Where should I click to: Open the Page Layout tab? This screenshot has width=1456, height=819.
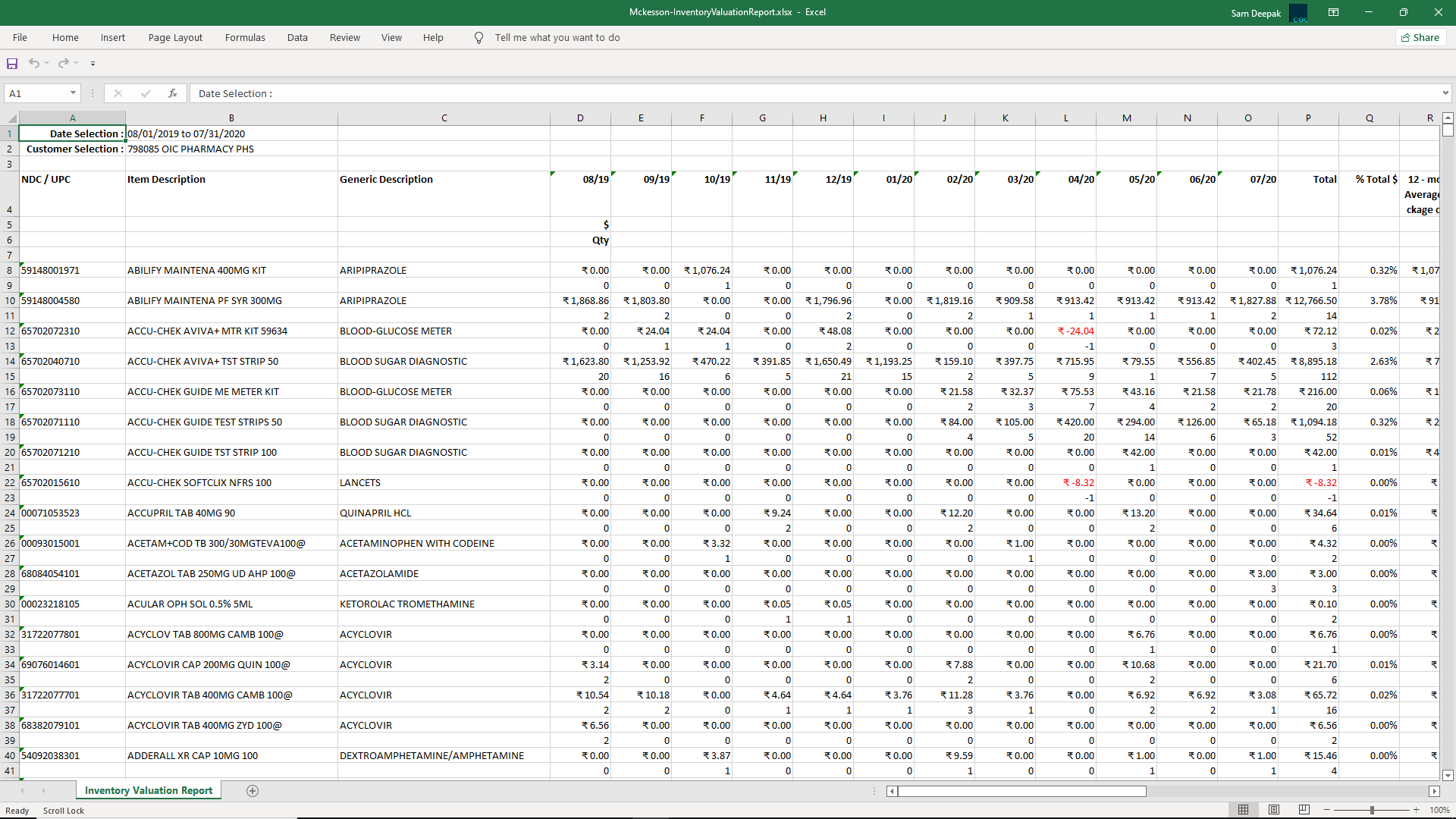(175, 38)
